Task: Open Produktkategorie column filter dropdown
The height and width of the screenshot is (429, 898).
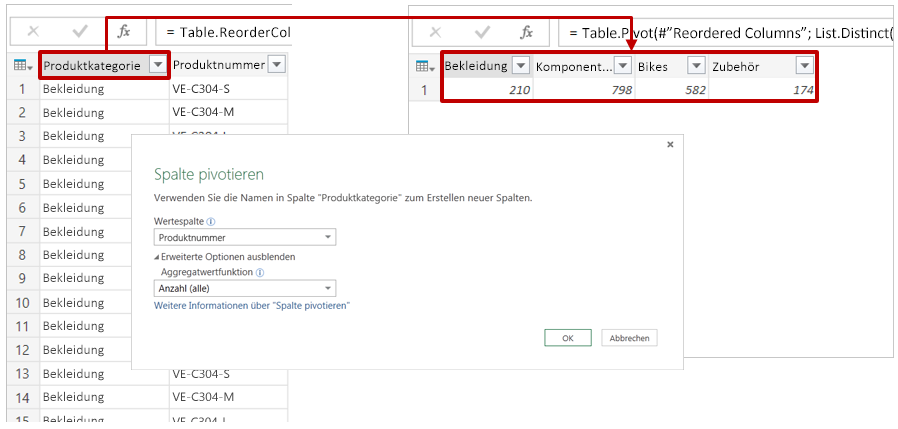Action: (x=157, y=66)
